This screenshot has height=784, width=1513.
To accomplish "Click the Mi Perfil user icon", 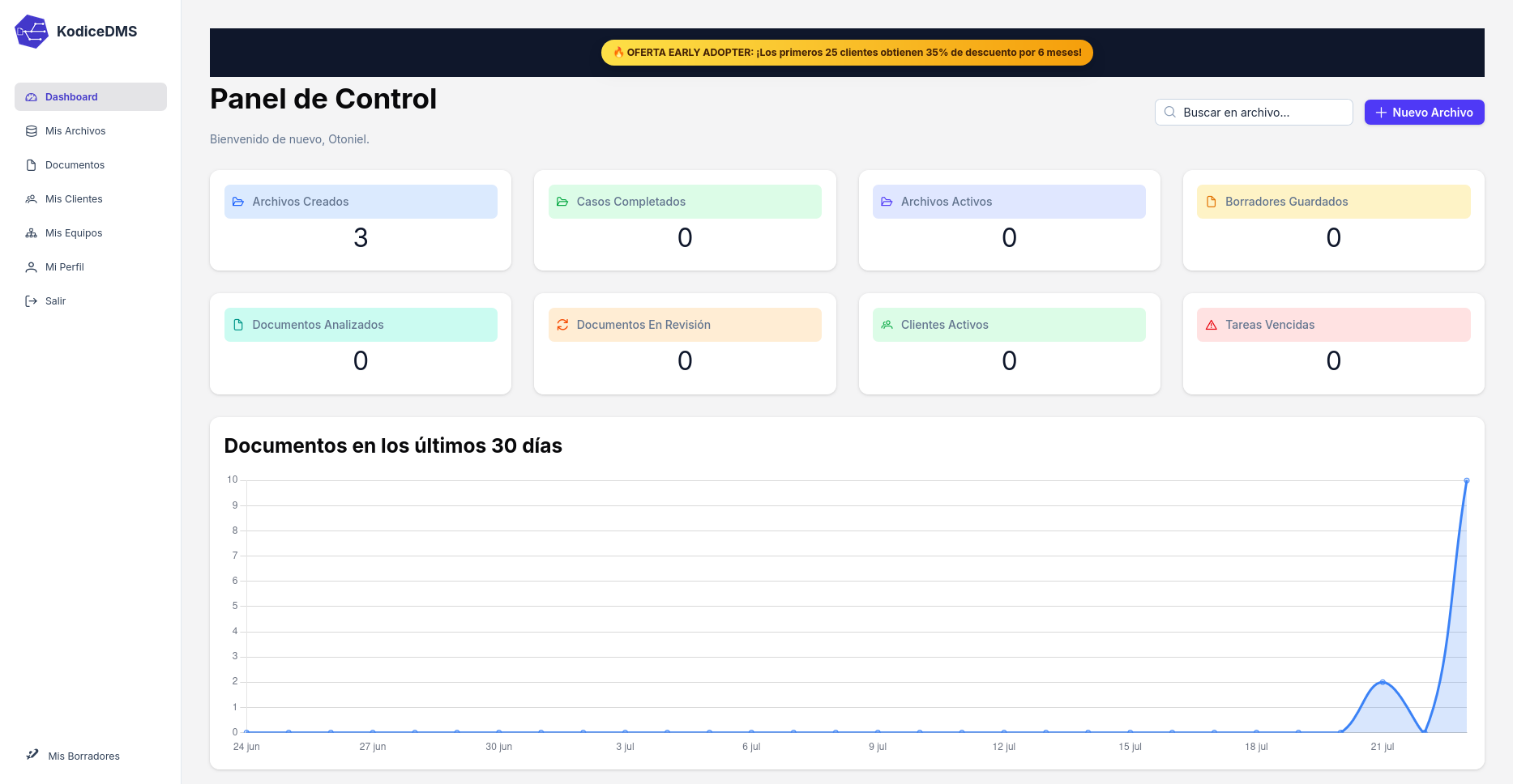I will pyautogui.click(x=32, y=267).
